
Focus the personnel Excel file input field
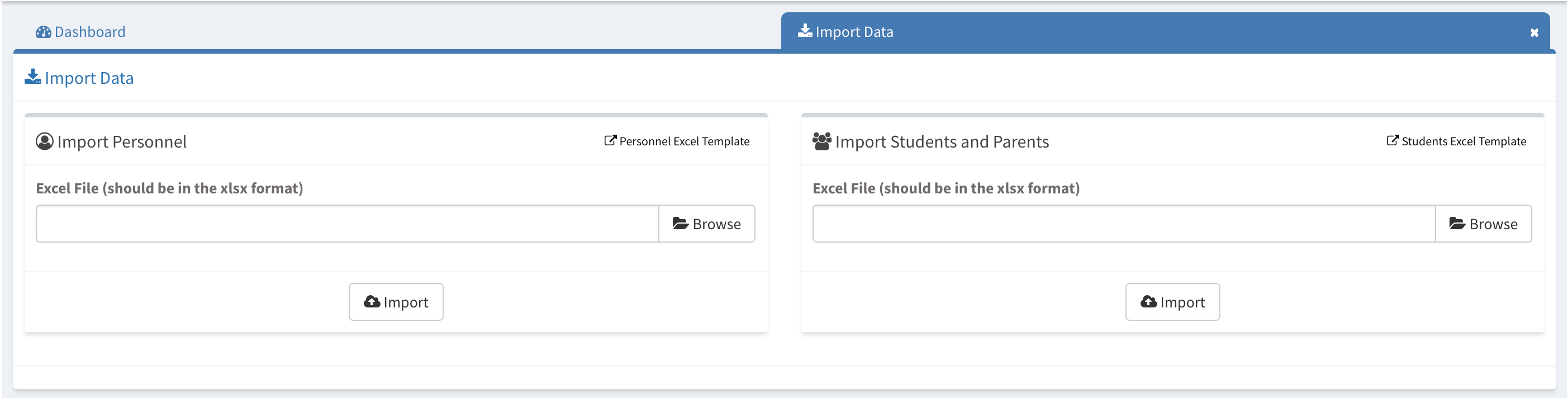click(347, 224)
